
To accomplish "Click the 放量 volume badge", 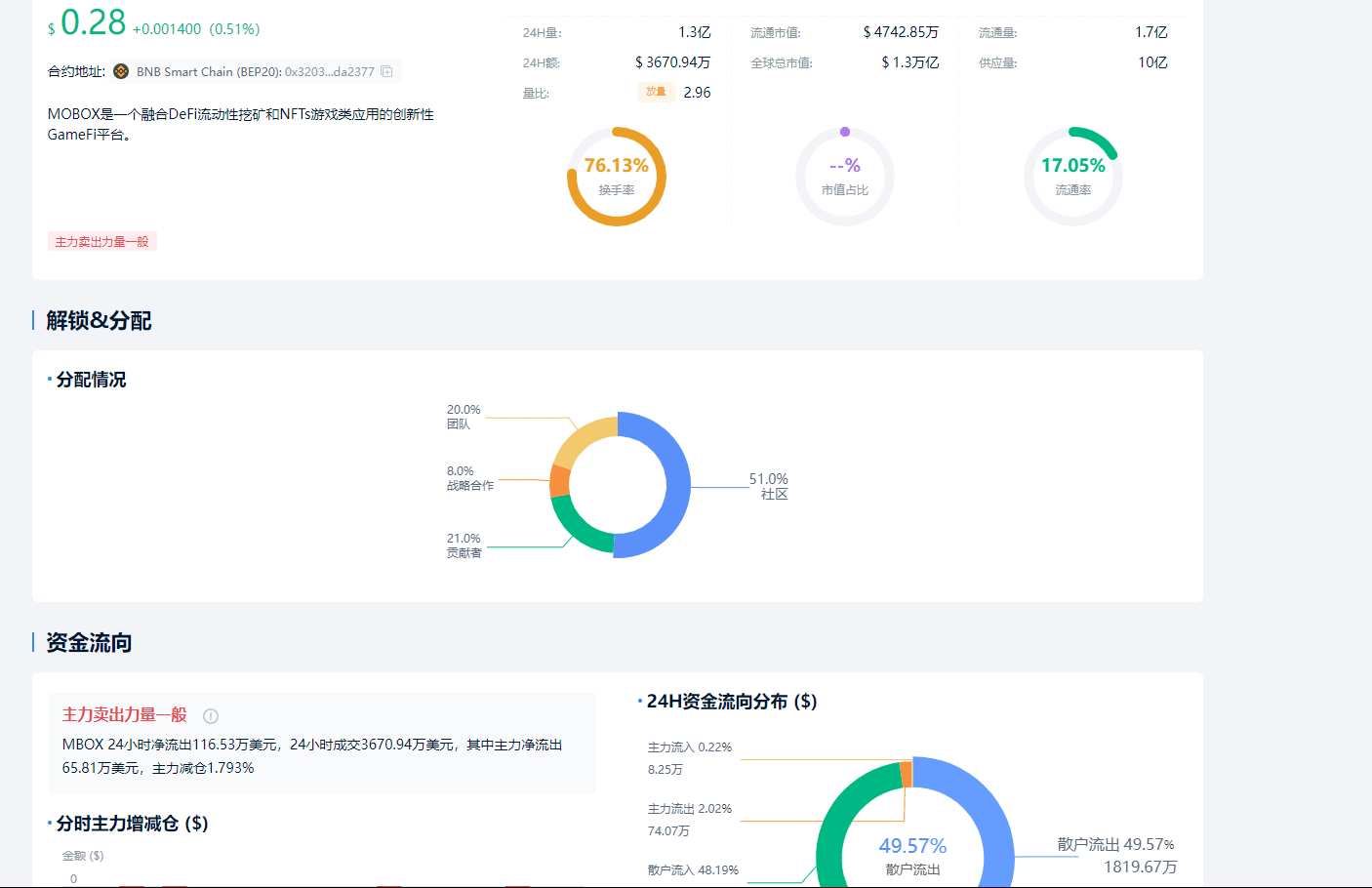I will coord(656,92).
